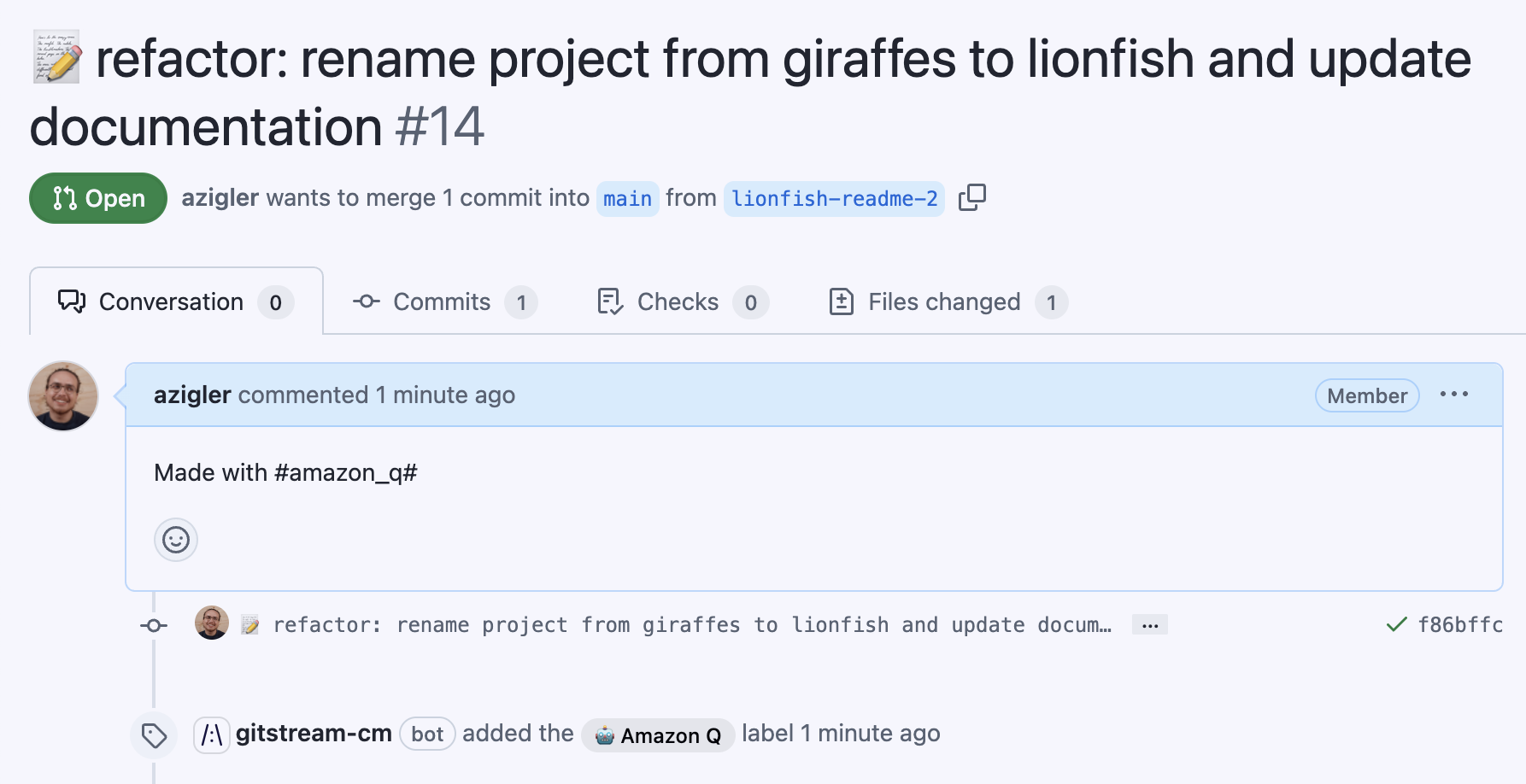Open the main base branch link
This screenshot has width=1526, height=784.
click(627, 199)
